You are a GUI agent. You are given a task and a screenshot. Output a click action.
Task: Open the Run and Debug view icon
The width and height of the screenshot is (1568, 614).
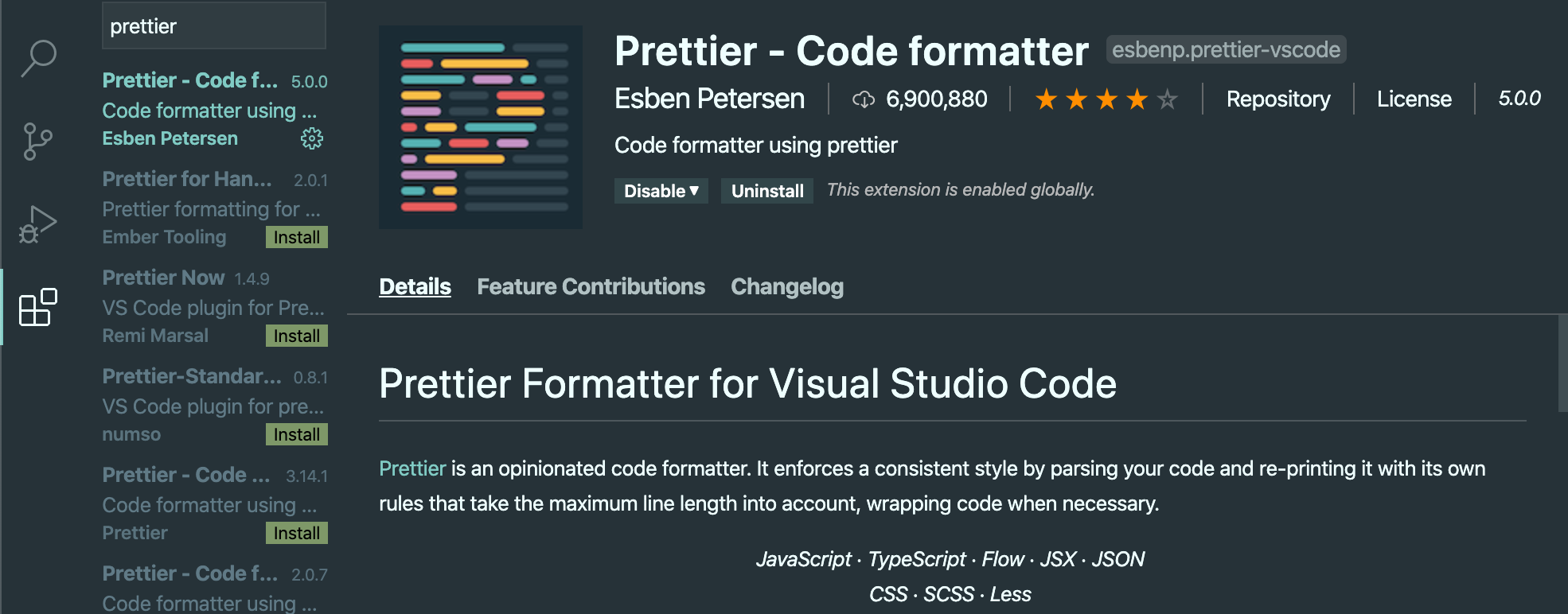(x=38, y=224)
